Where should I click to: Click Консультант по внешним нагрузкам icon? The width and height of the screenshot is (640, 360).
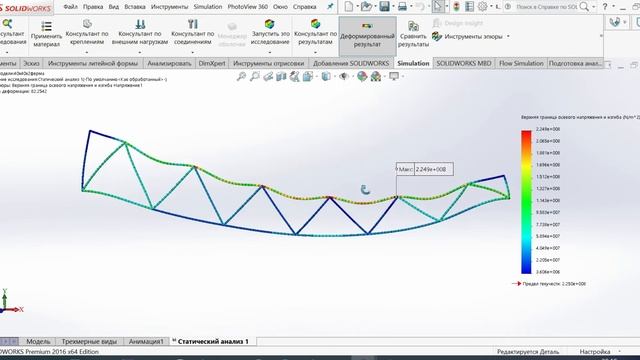coord(140,24)
